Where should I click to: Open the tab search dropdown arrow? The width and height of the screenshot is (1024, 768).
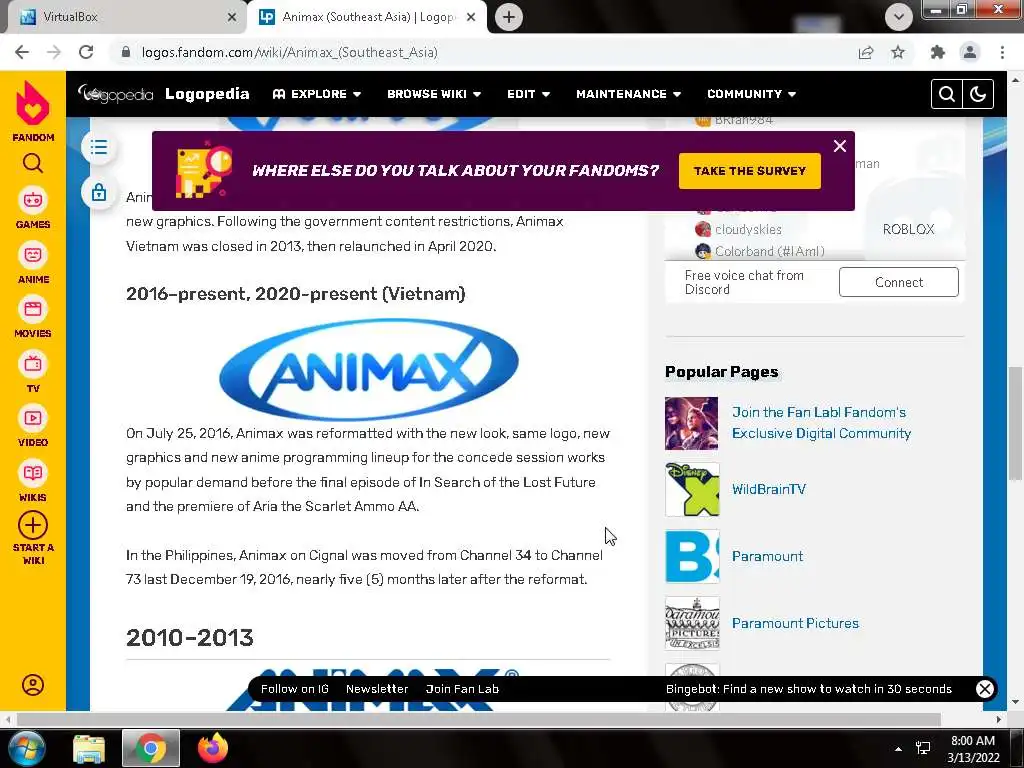(899, 17)
